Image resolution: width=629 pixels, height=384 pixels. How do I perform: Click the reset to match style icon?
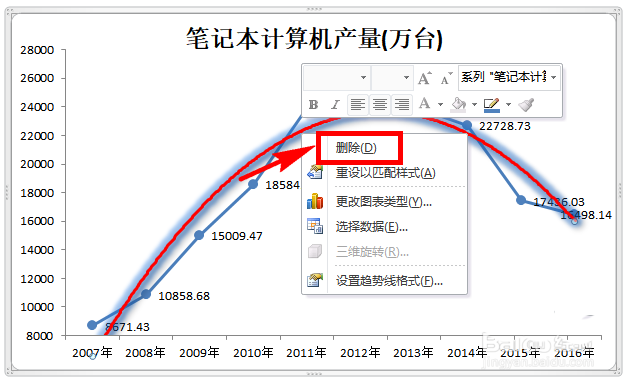(315, 173)
